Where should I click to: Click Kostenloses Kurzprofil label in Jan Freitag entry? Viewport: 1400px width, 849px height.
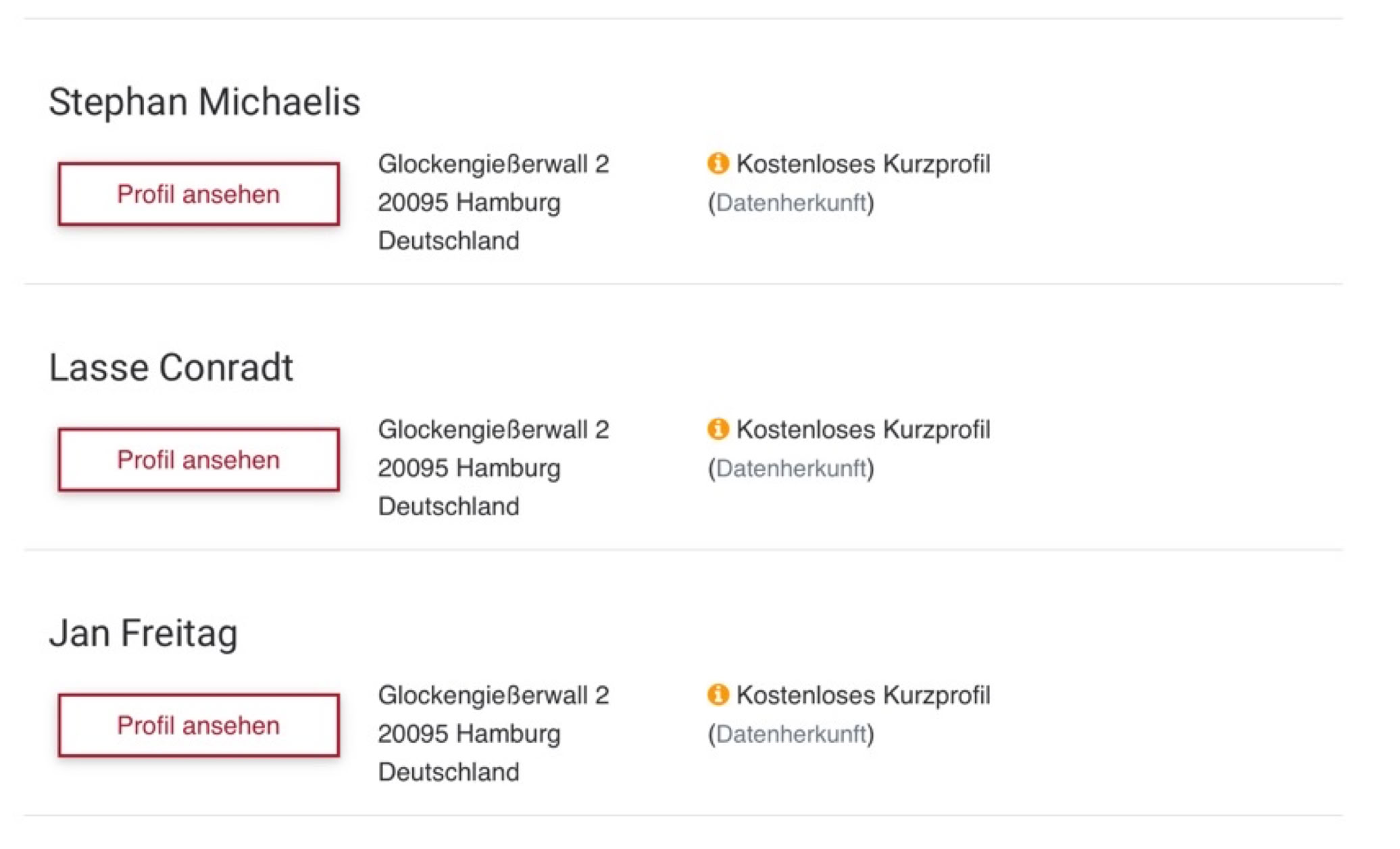click(863, 696)
